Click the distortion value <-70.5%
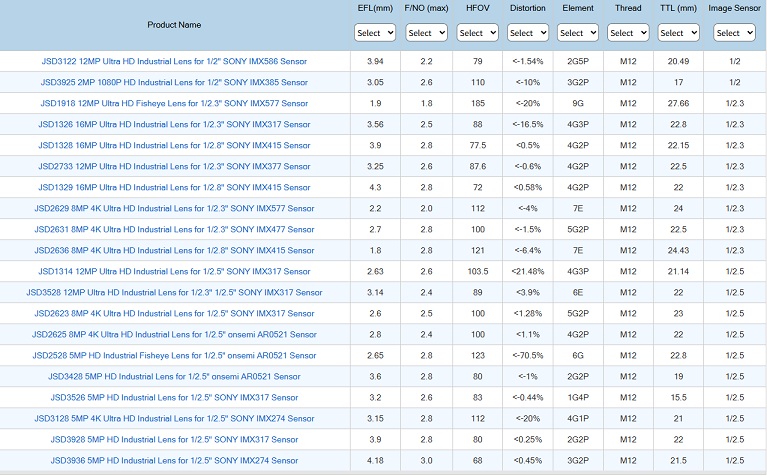 coord(528,356)
